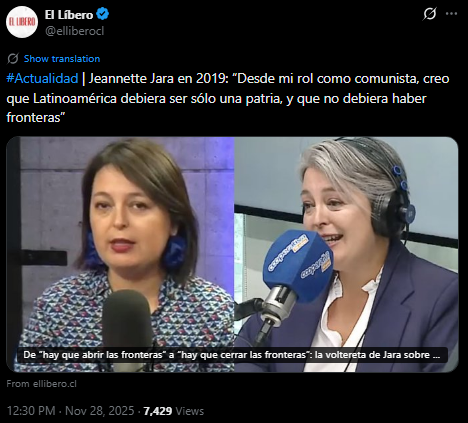Click the right half showing Cooperativa microphone
Screen dimensions: 468x423
click(x=346, y=254)
